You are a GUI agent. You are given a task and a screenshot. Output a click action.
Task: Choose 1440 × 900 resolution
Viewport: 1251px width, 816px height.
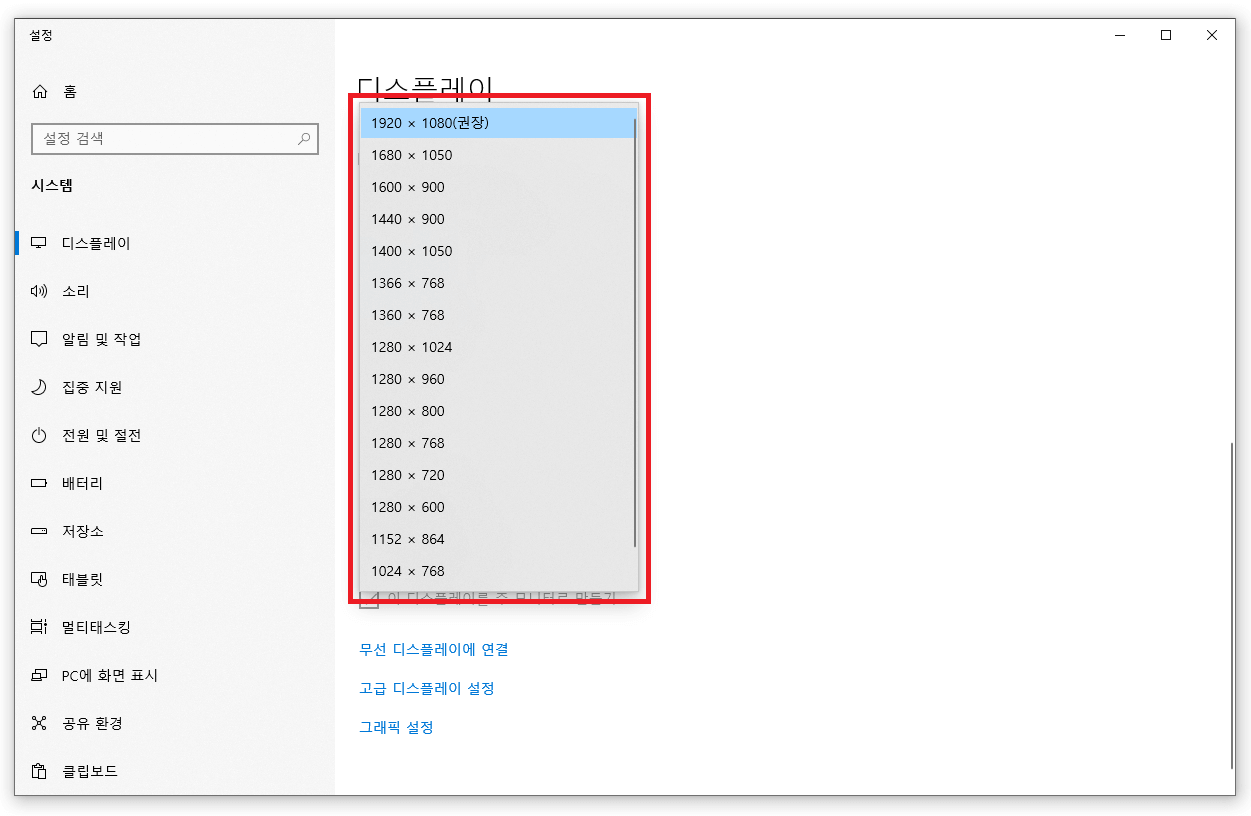point(498,219)
